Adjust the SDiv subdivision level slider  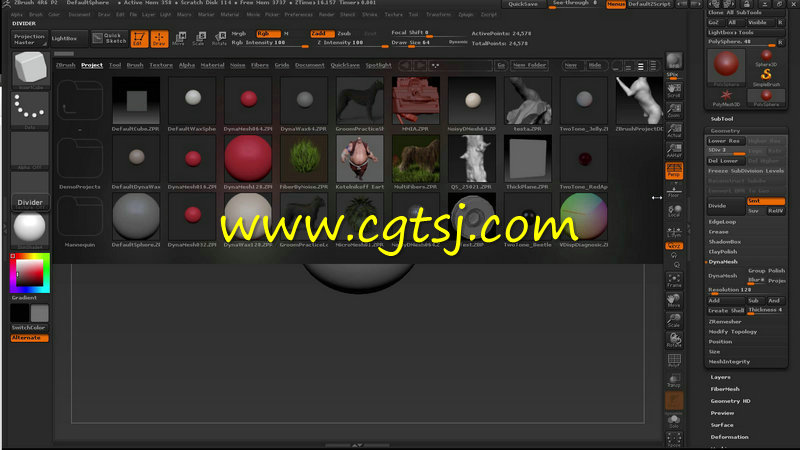pos(726,151)
